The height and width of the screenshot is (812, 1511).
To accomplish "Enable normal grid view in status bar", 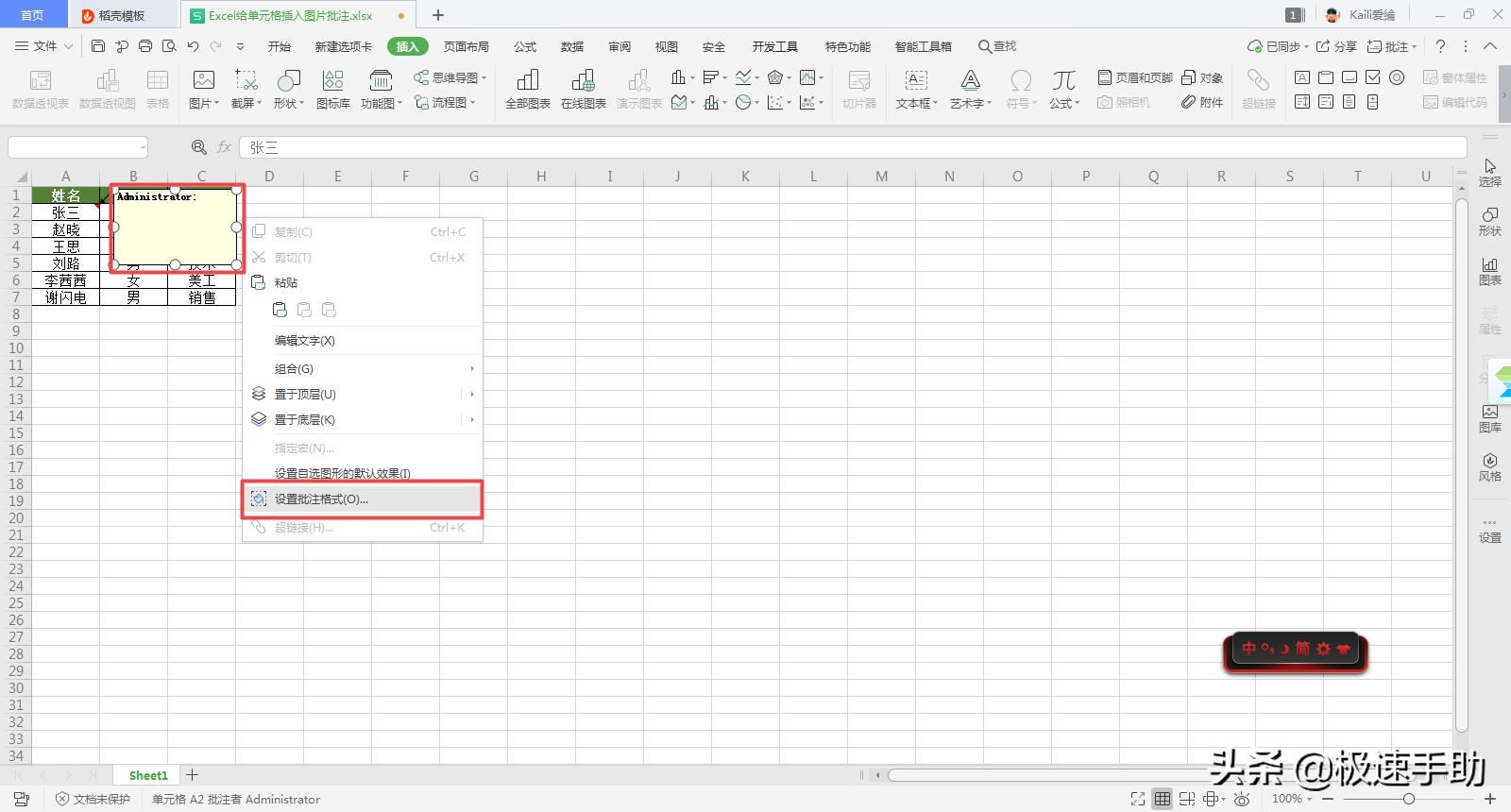I will pyautogui.click(x=1163, y=799).
